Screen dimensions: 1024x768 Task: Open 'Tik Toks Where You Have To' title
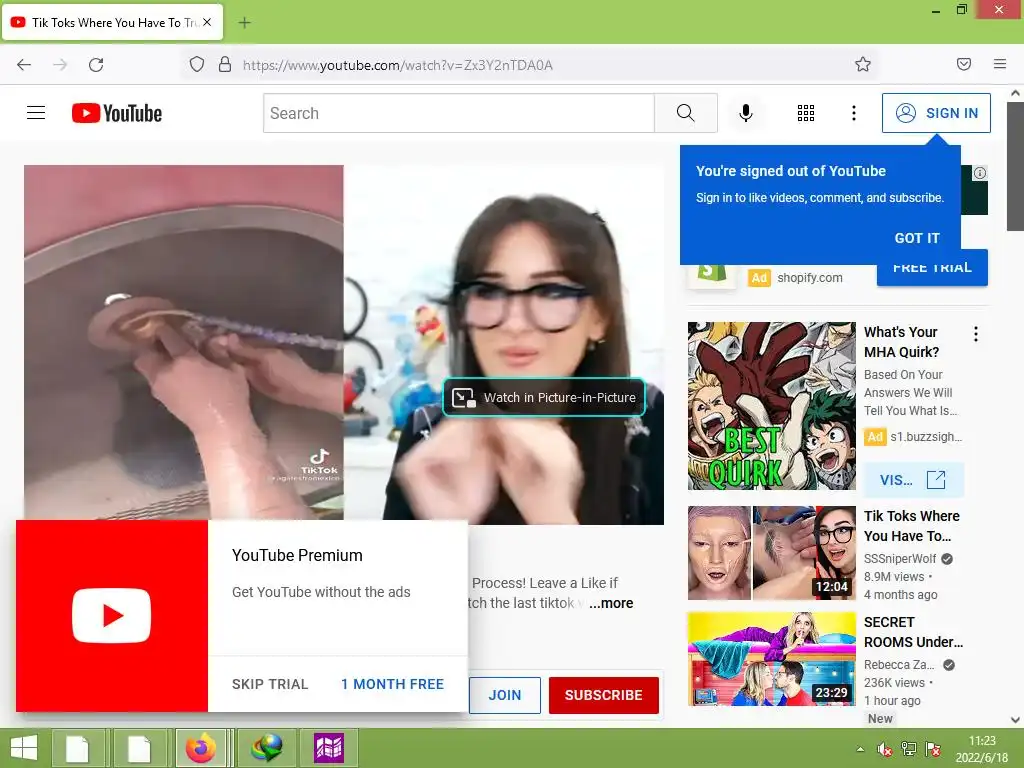(912, 526)
